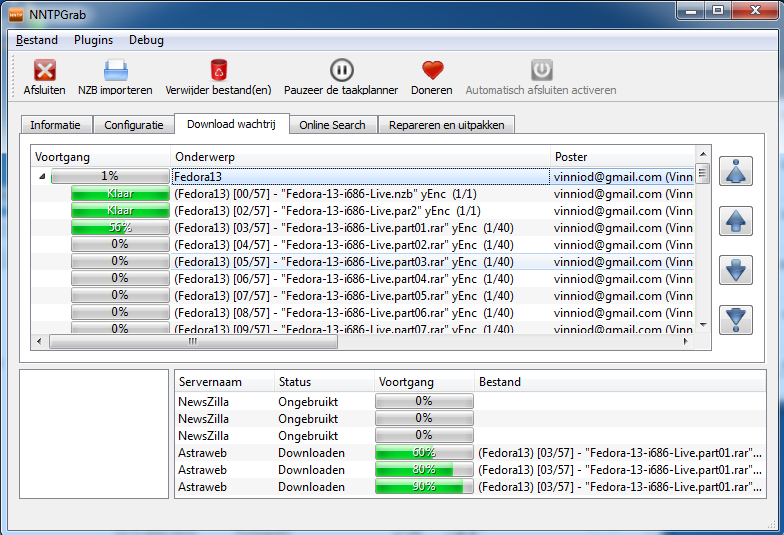Click the Verwijder bestand(en) trash icon
This screenshot has width=784, height=535.
[x=218, y=71]
